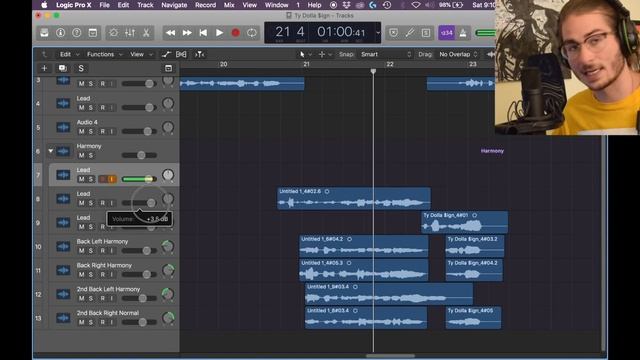Disable input monitoring on selected track 7
Viewport: 640px width, 360px height.
point(112,179)
